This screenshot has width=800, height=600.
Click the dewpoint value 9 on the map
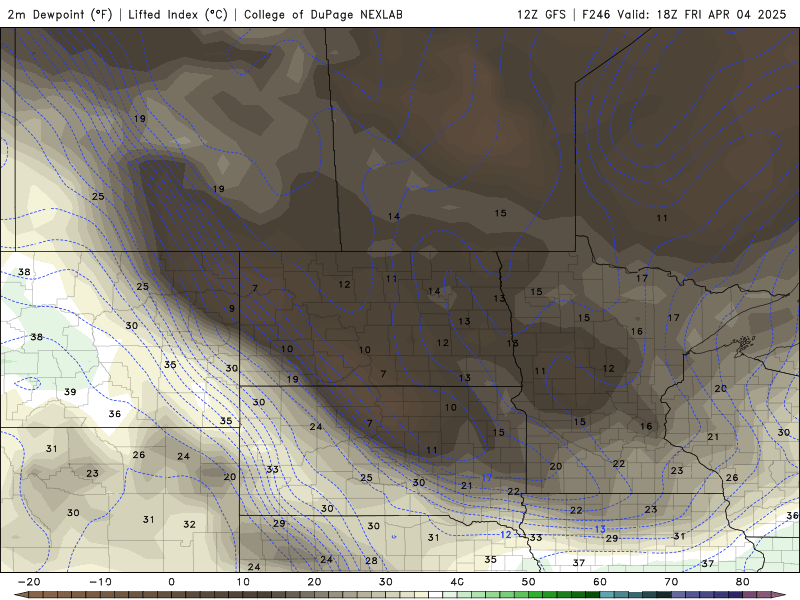click(232, 308)
